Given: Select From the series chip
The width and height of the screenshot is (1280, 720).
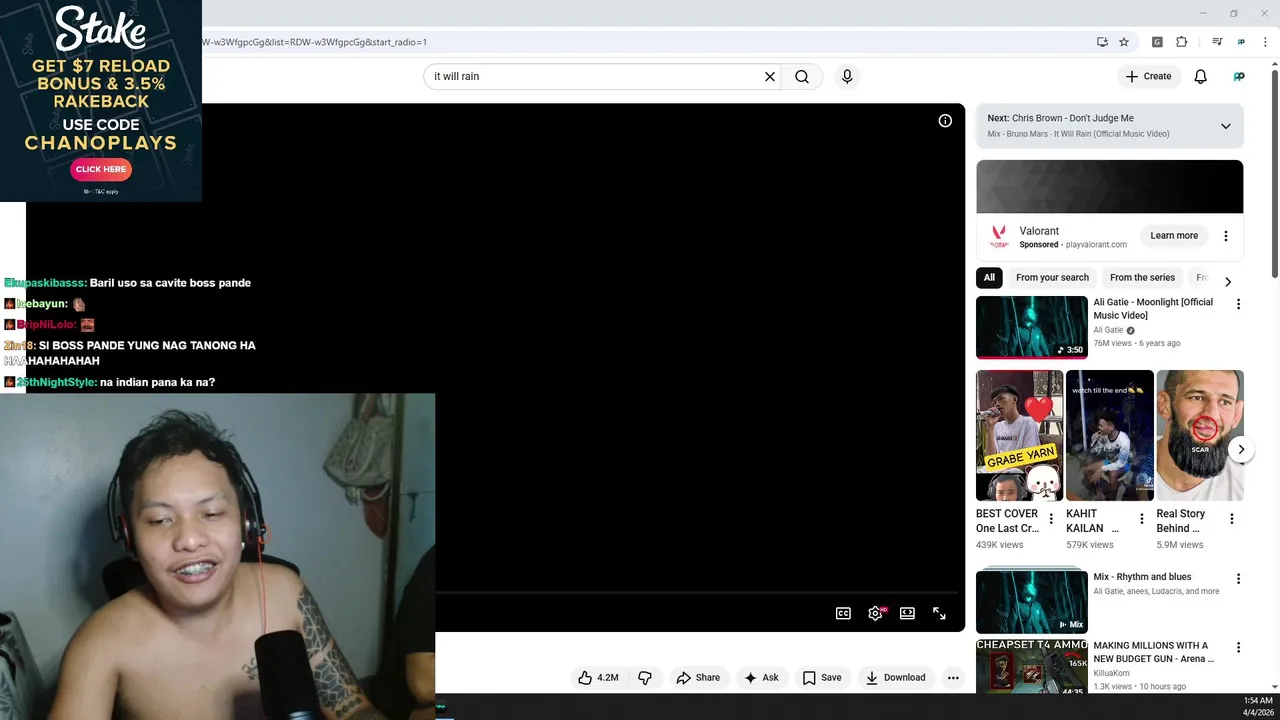Looking at the screenshot, I should tap(1142, 278).
